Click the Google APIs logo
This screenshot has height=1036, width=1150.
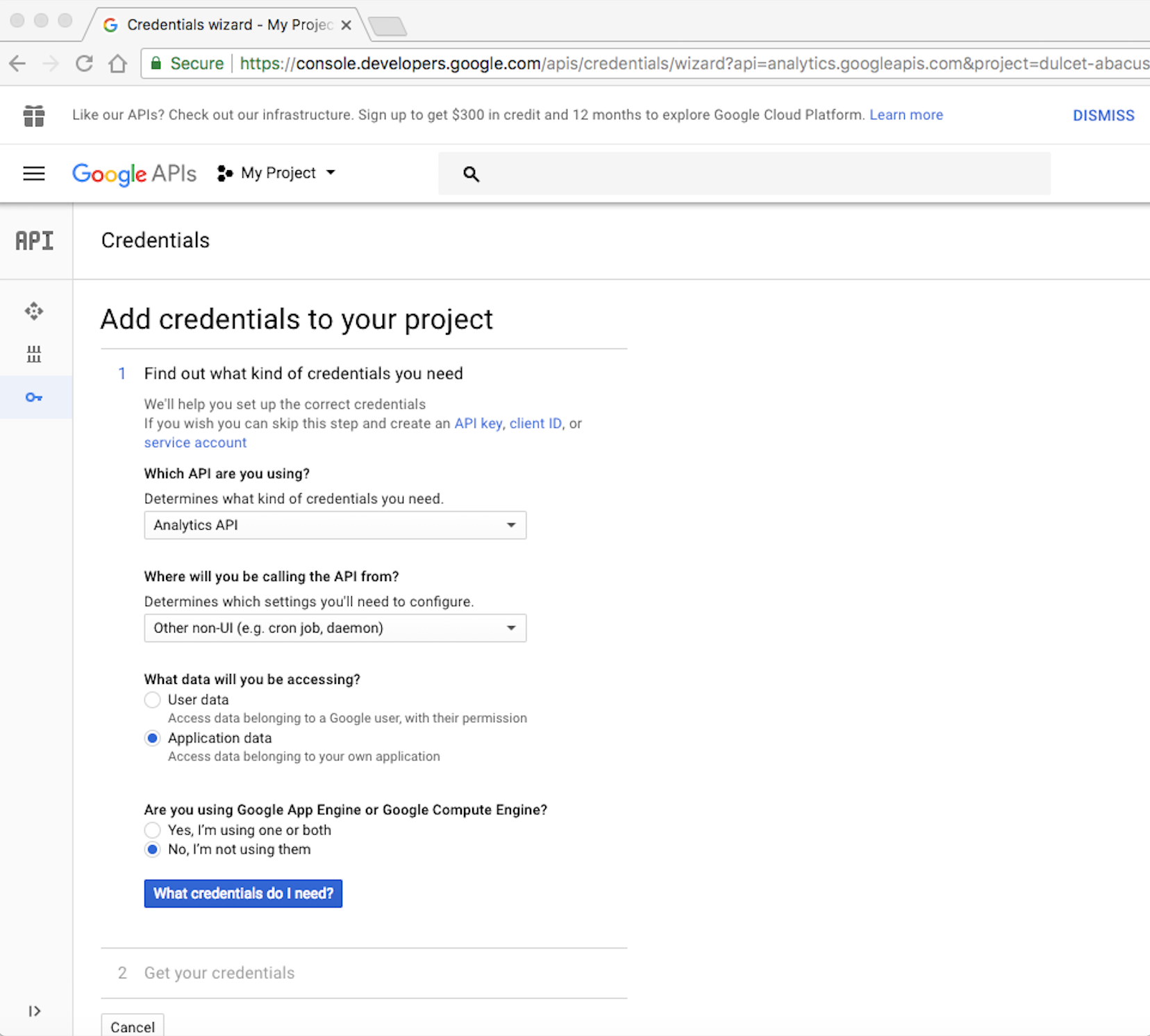pyautogui.click(x=134, y=174)
